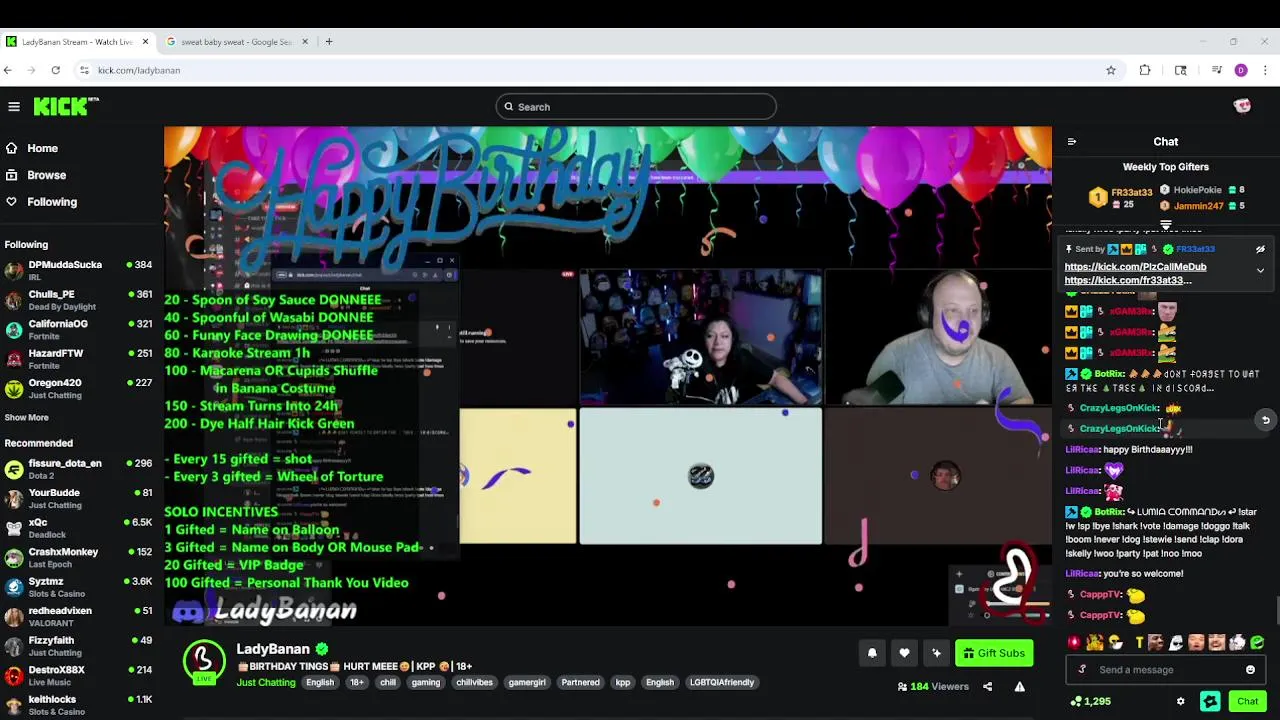Open Oregon420 channel
This screenshot has width=1280, height=720.
(78, 388)
